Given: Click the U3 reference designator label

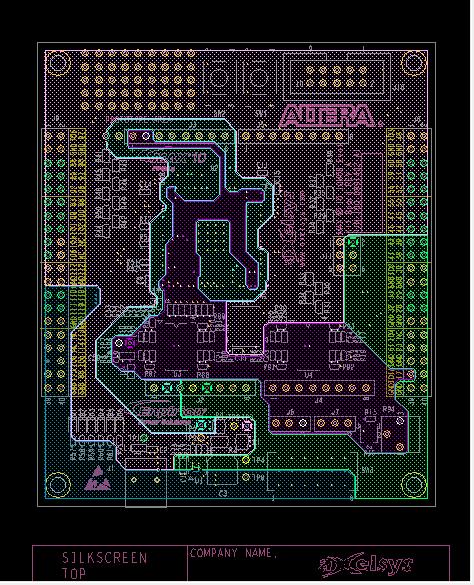Looking at the screenshot, I should [x=178, y=374].
